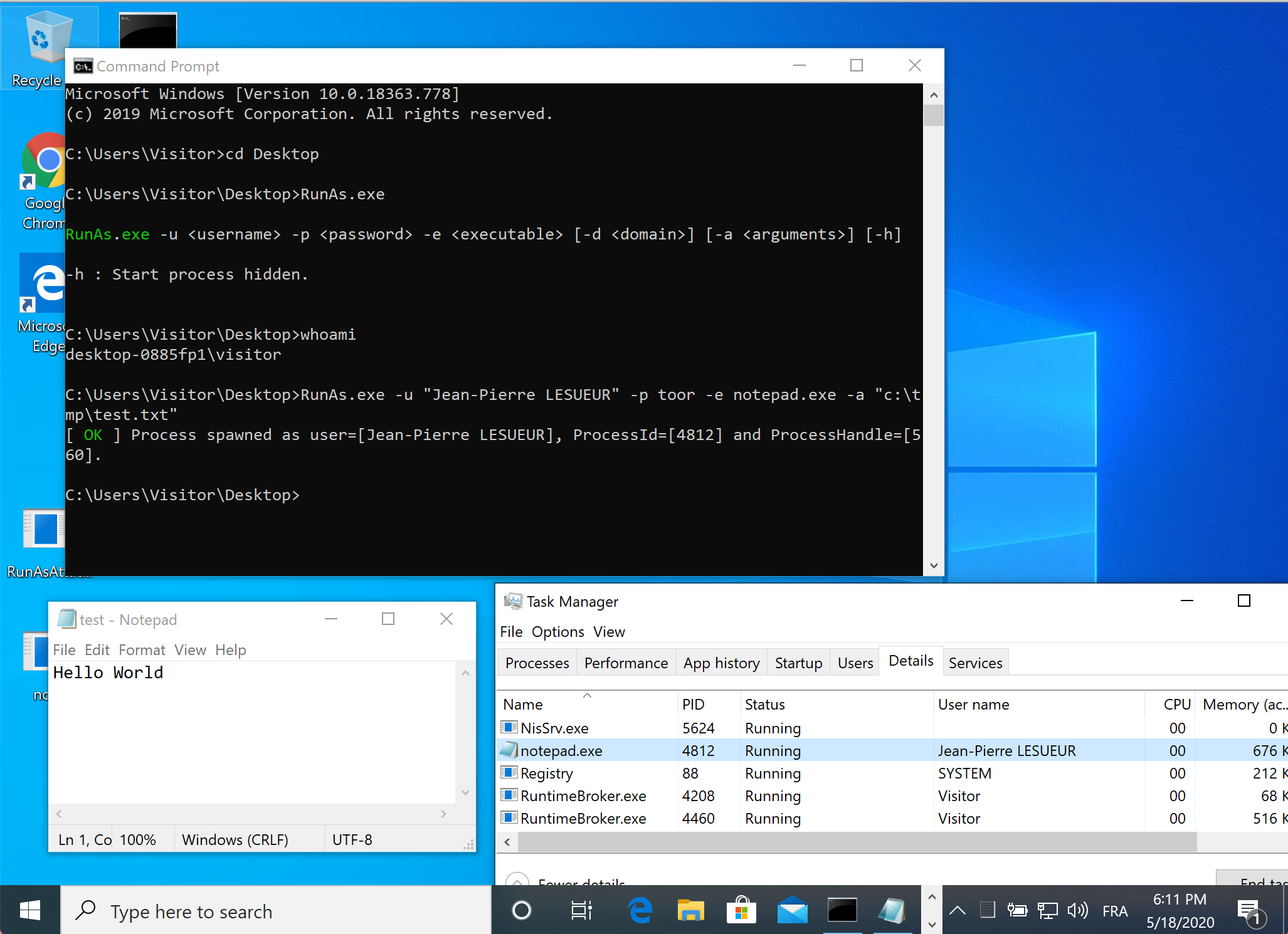Click the End task button
This screenshot has width=1288, height=934.
click(x=1253, y=879)
